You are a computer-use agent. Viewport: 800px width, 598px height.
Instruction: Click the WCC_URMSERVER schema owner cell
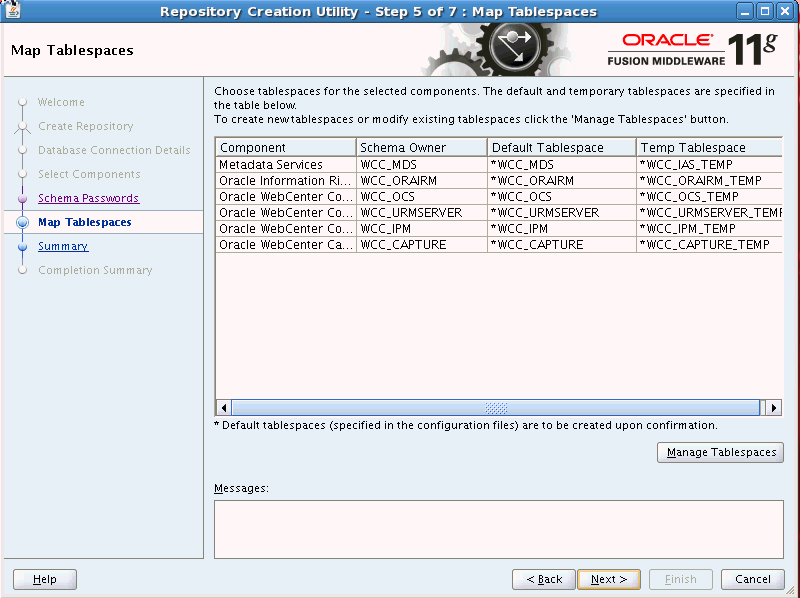(x=421, y=212)
